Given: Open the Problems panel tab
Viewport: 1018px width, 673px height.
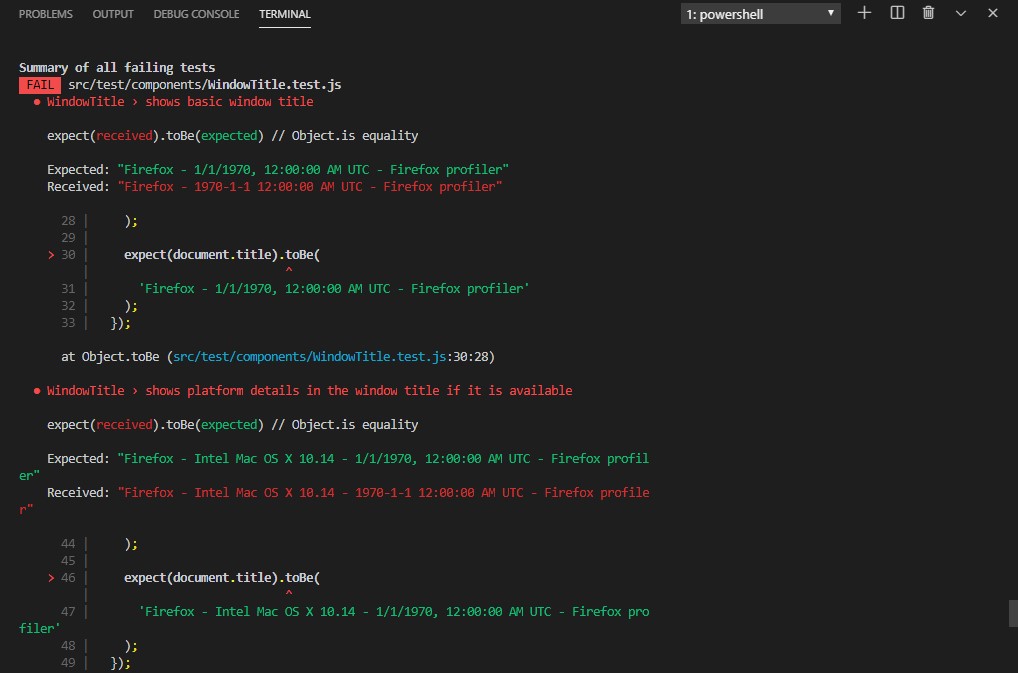Looking at the screenshot, I should pyautogui.click(x=45, y=14).
